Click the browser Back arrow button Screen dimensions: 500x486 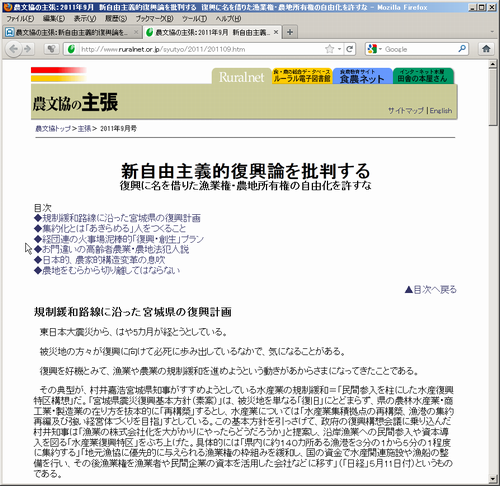[13, 49]
